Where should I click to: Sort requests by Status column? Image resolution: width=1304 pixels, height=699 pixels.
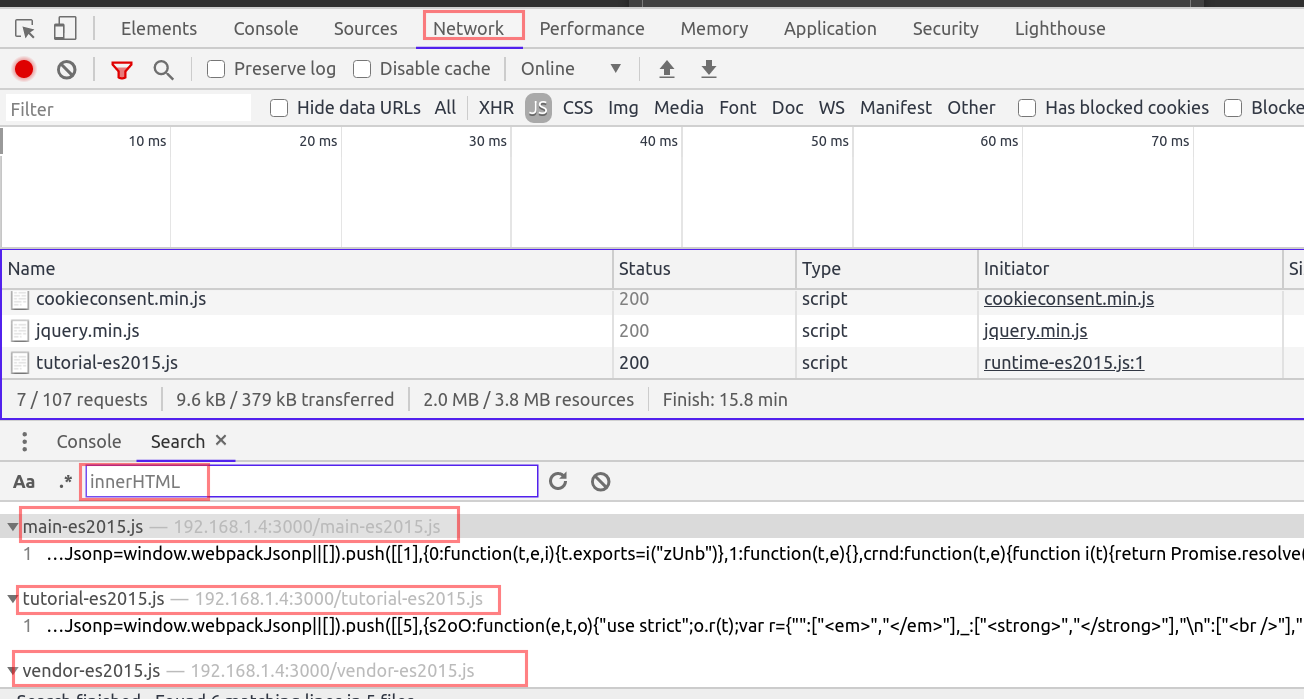[704, 268]
